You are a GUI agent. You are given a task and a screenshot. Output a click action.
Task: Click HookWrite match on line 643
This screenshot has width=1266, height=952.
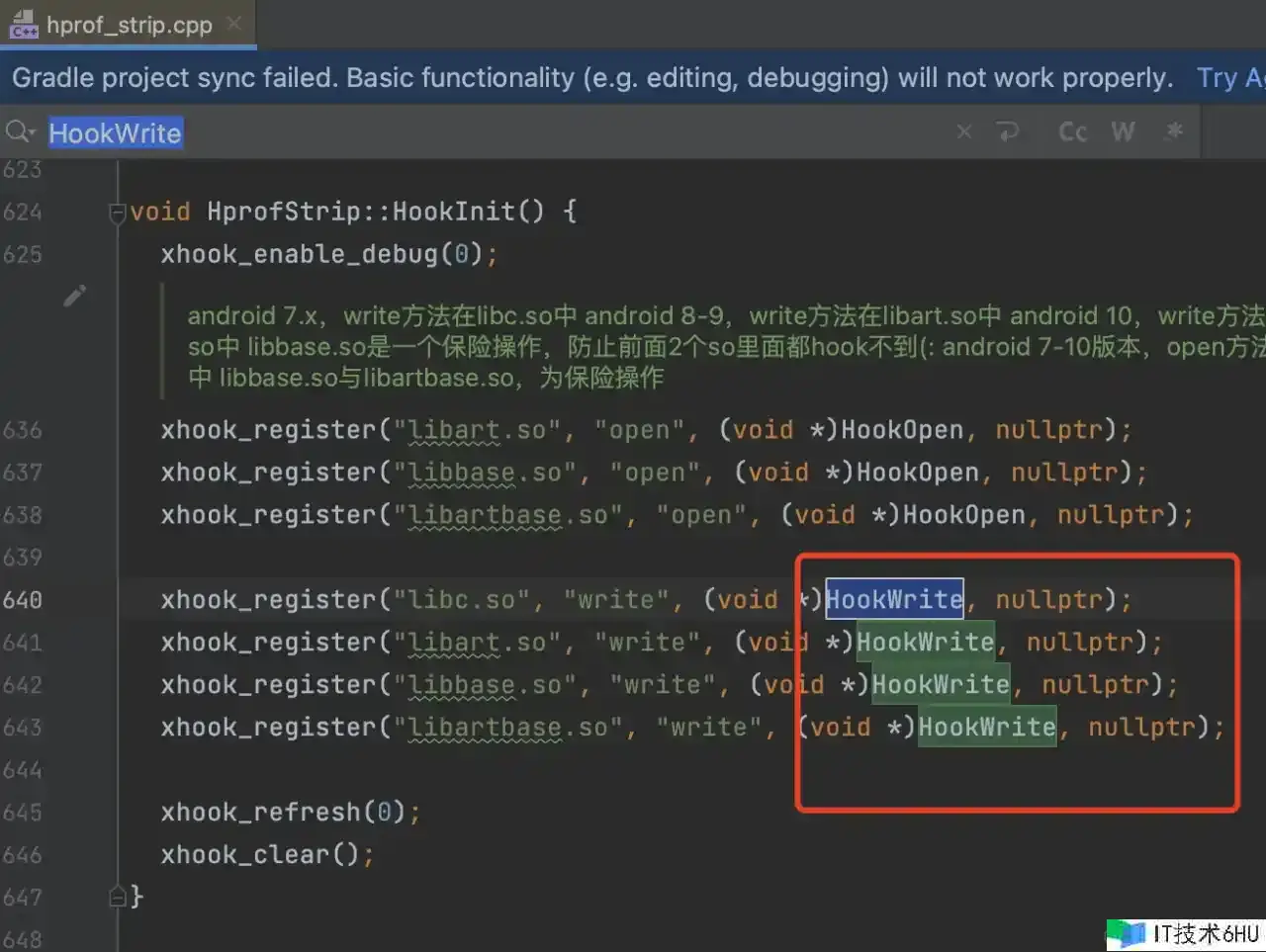(986, 728)
